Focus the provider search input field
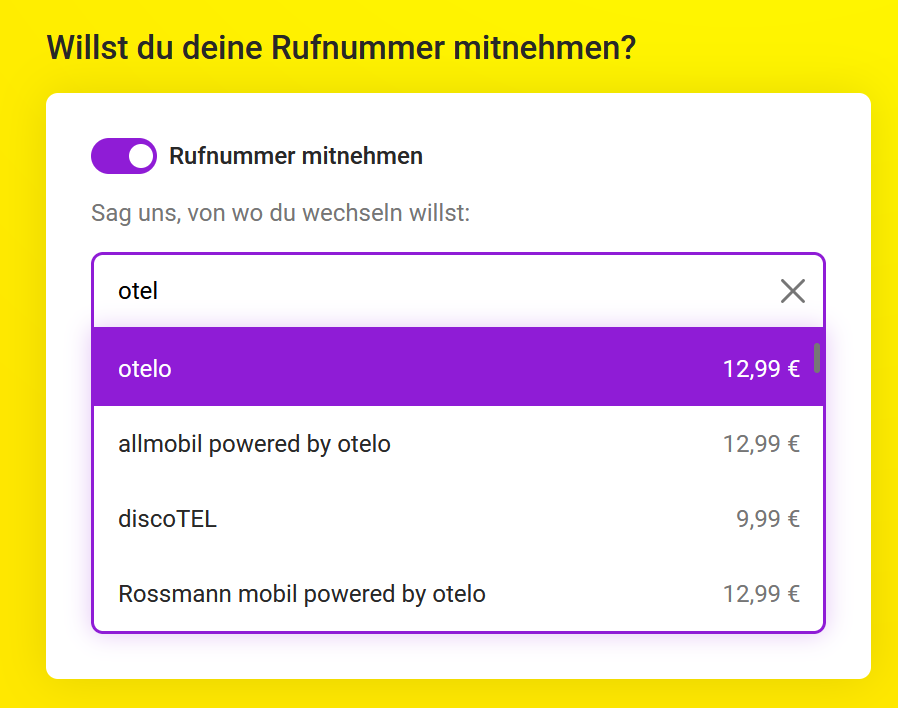 coord(440,291)
